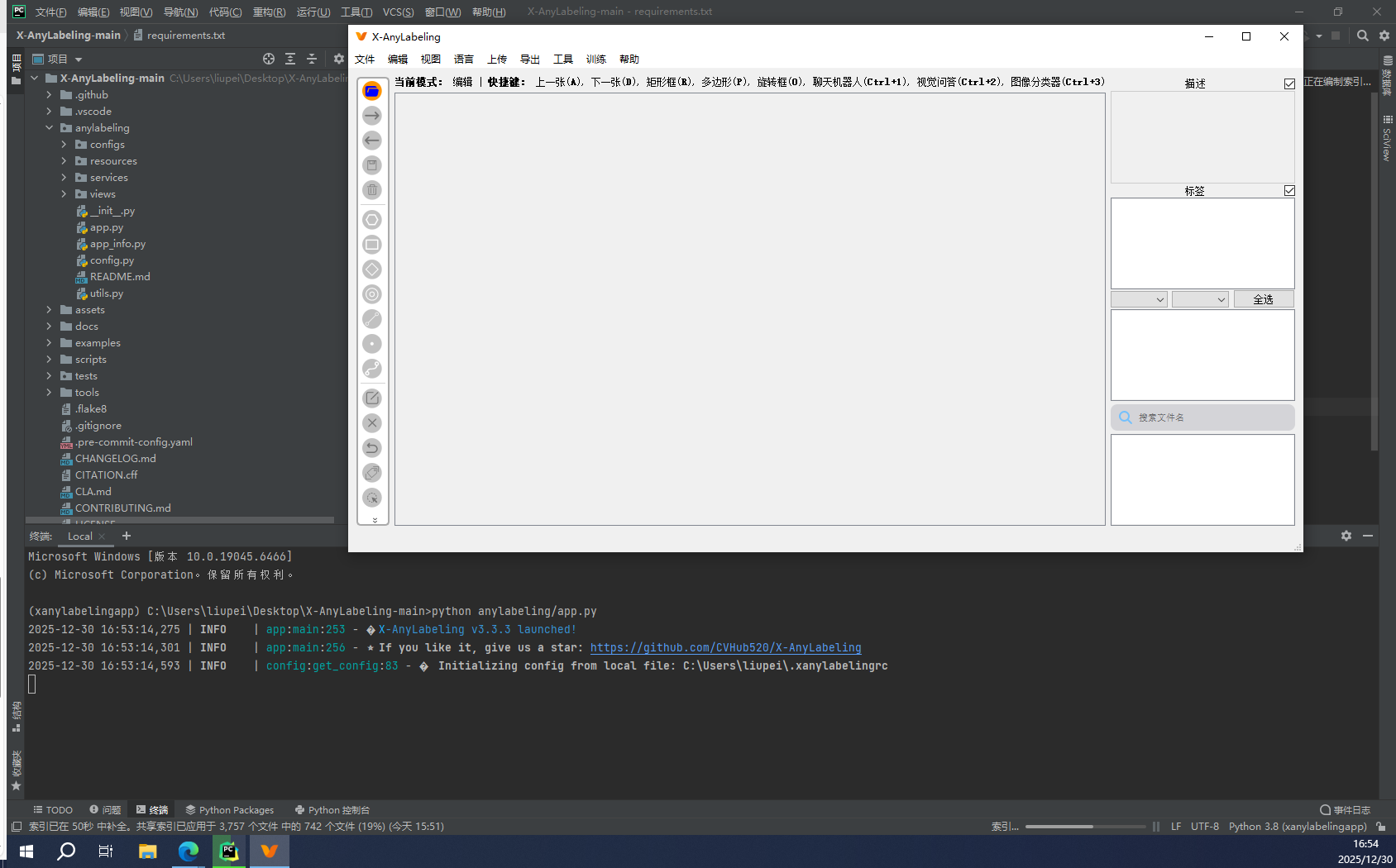1396x868 pixels.
Task: Toggle the 标签 panel checkbox
Action: coord(1289,191)
